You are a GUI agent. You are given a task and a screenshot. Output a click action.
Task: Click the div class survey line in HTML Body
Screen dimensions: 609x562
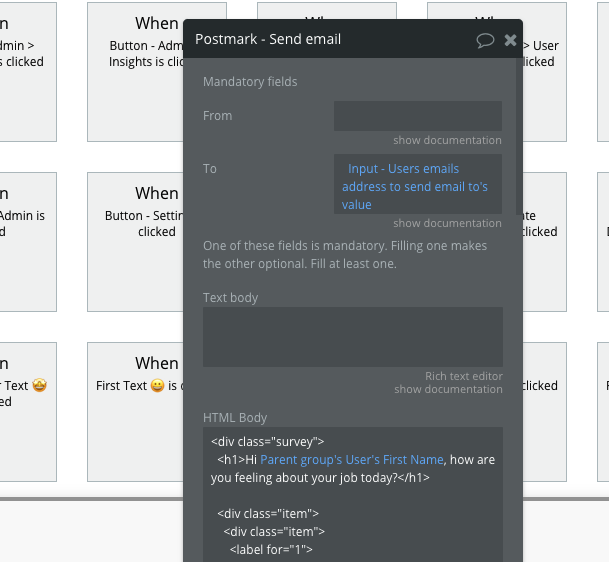coord(268,440)
